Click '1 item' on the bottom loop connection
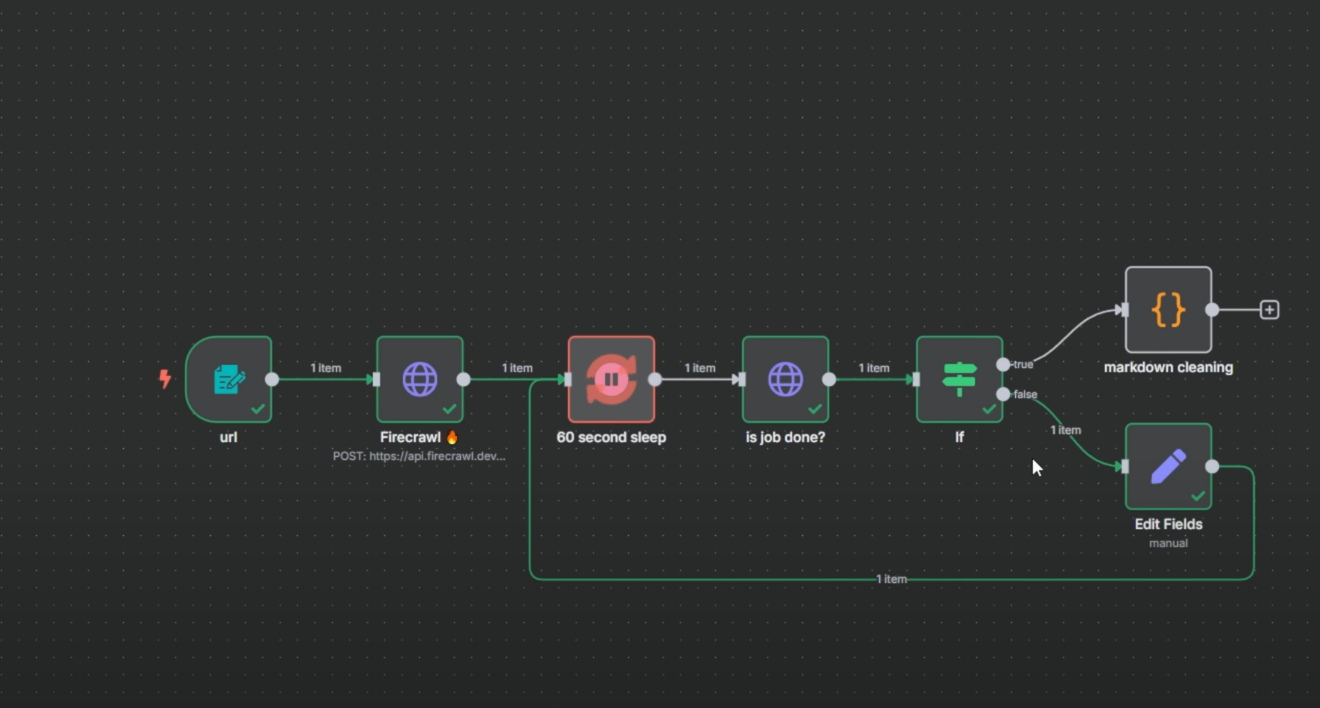The height and width of the screenshot is (708, 1320). click(x=891, y=579)
